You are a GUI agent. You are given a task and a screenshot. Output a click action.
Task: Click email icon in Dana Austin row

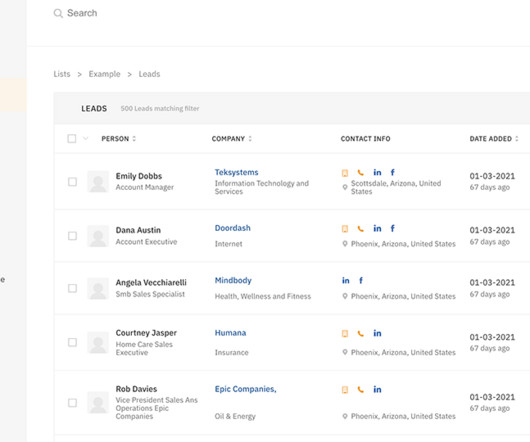point(345,229)
